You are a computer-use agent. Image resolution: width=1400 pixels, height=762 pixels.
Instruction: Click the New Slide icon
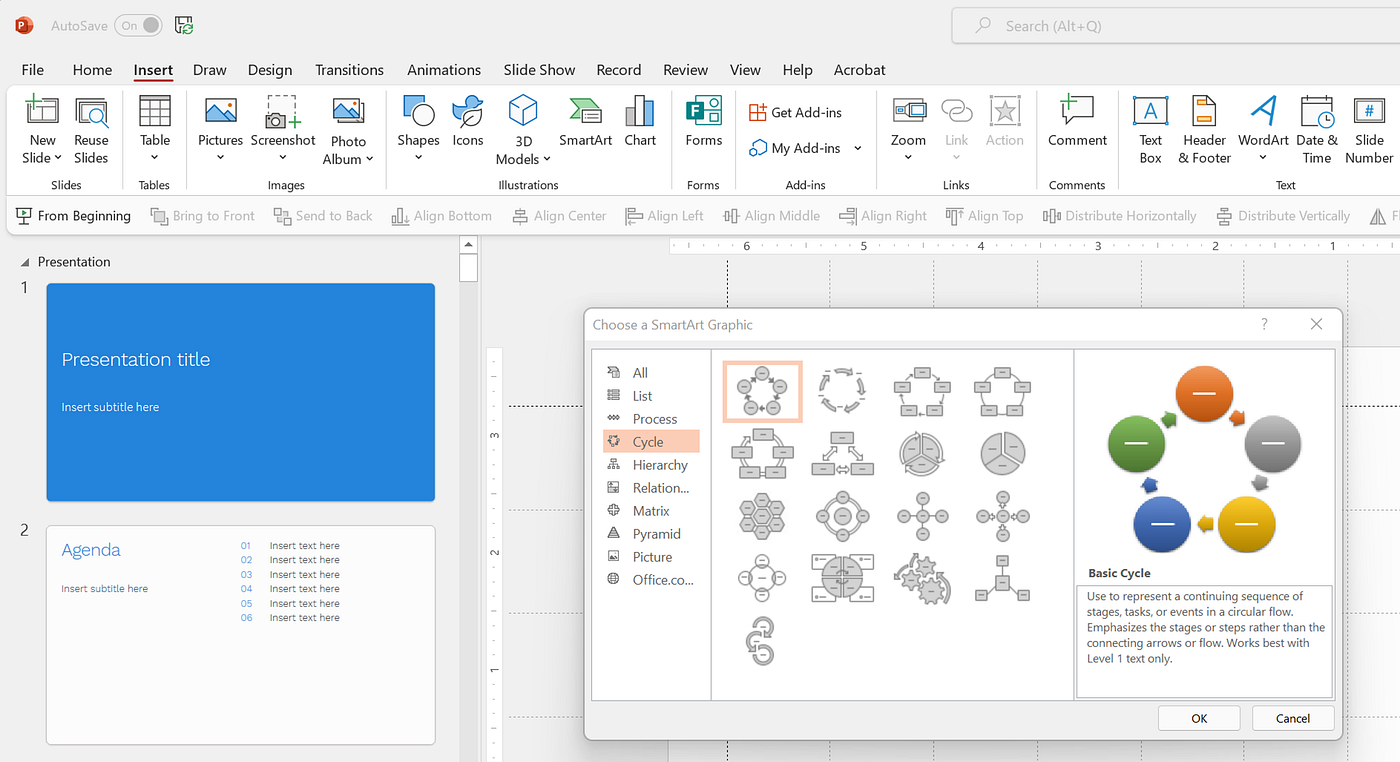pos(42,112)
